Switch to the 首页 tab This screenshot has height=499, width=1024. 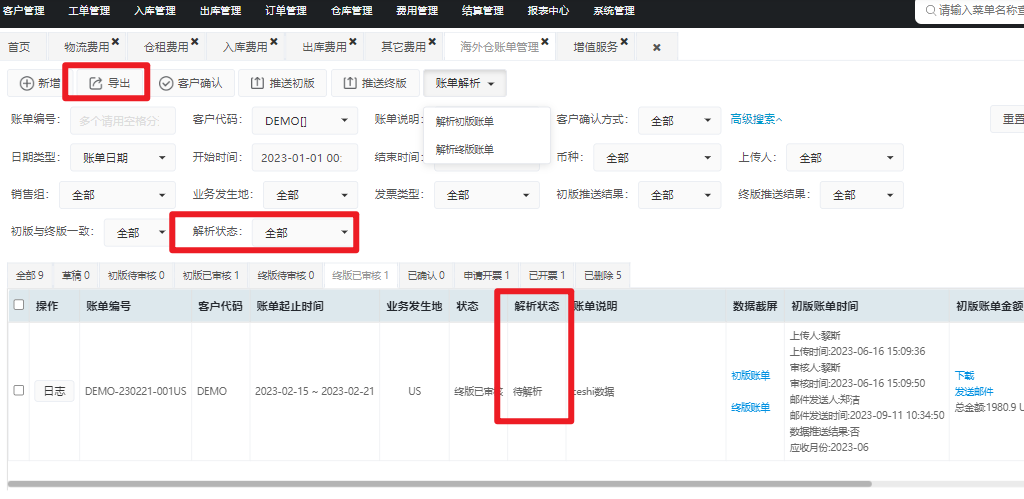pos(19,47)
